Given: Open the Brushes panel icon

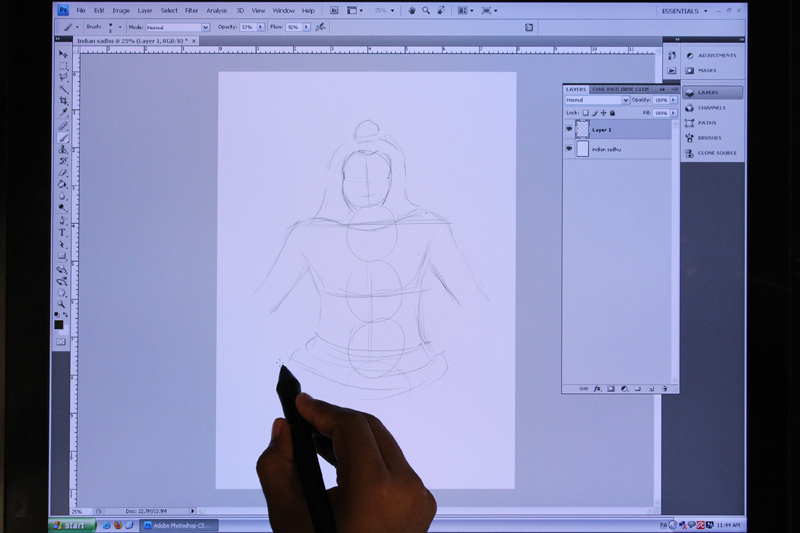Looking at the screenshot, I should tap(690, 138).
